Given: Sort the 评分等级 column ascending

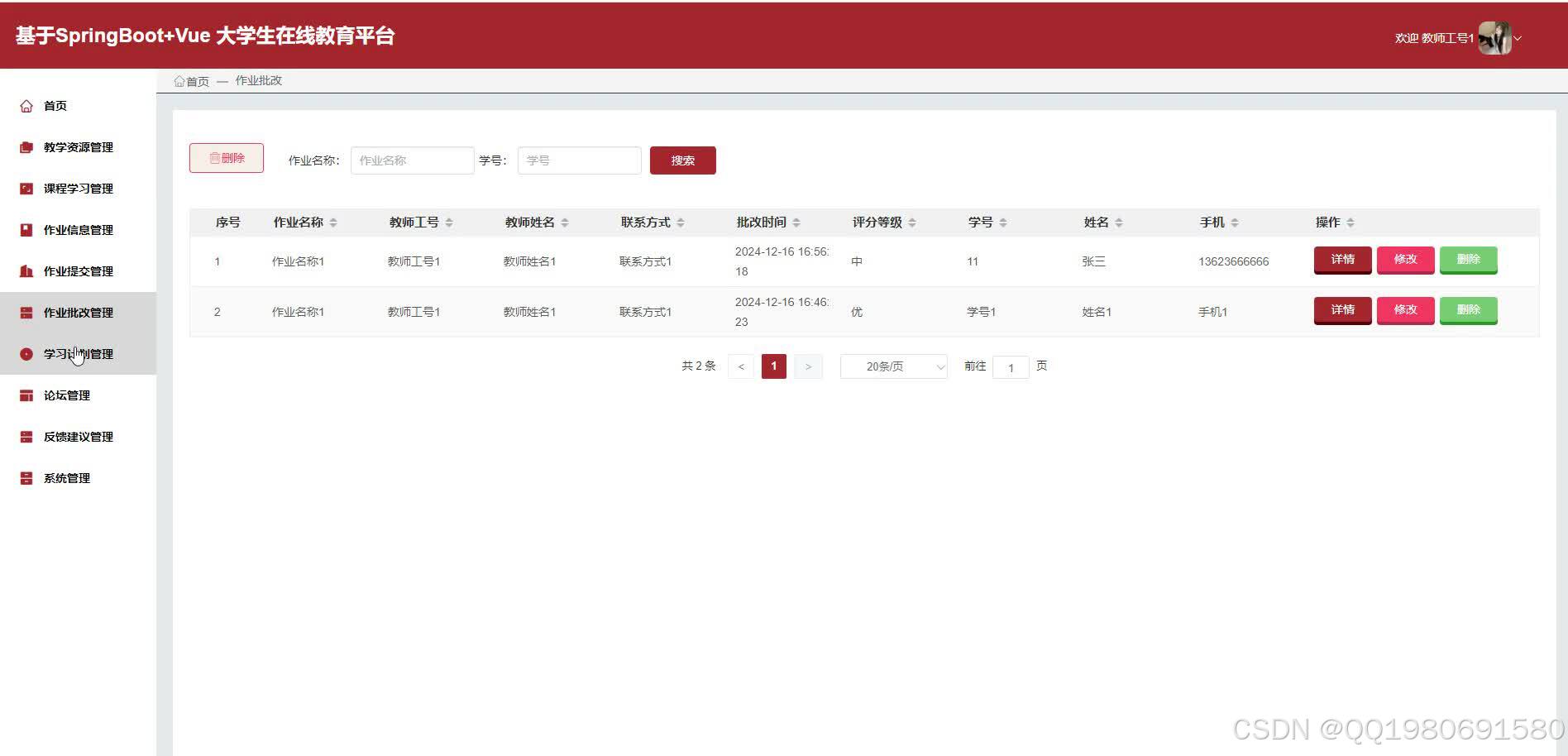Looking at the screenshot, I should [912, 218].
